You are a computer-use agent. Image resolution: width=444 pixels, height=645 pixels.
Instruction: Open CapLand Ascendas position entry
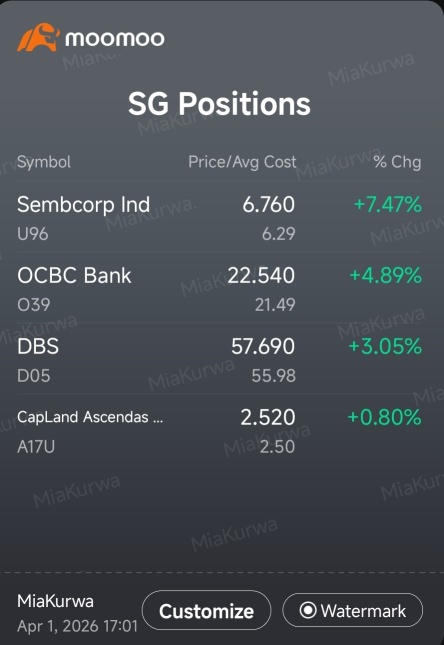pyautogui.click(x=219, y=430)
